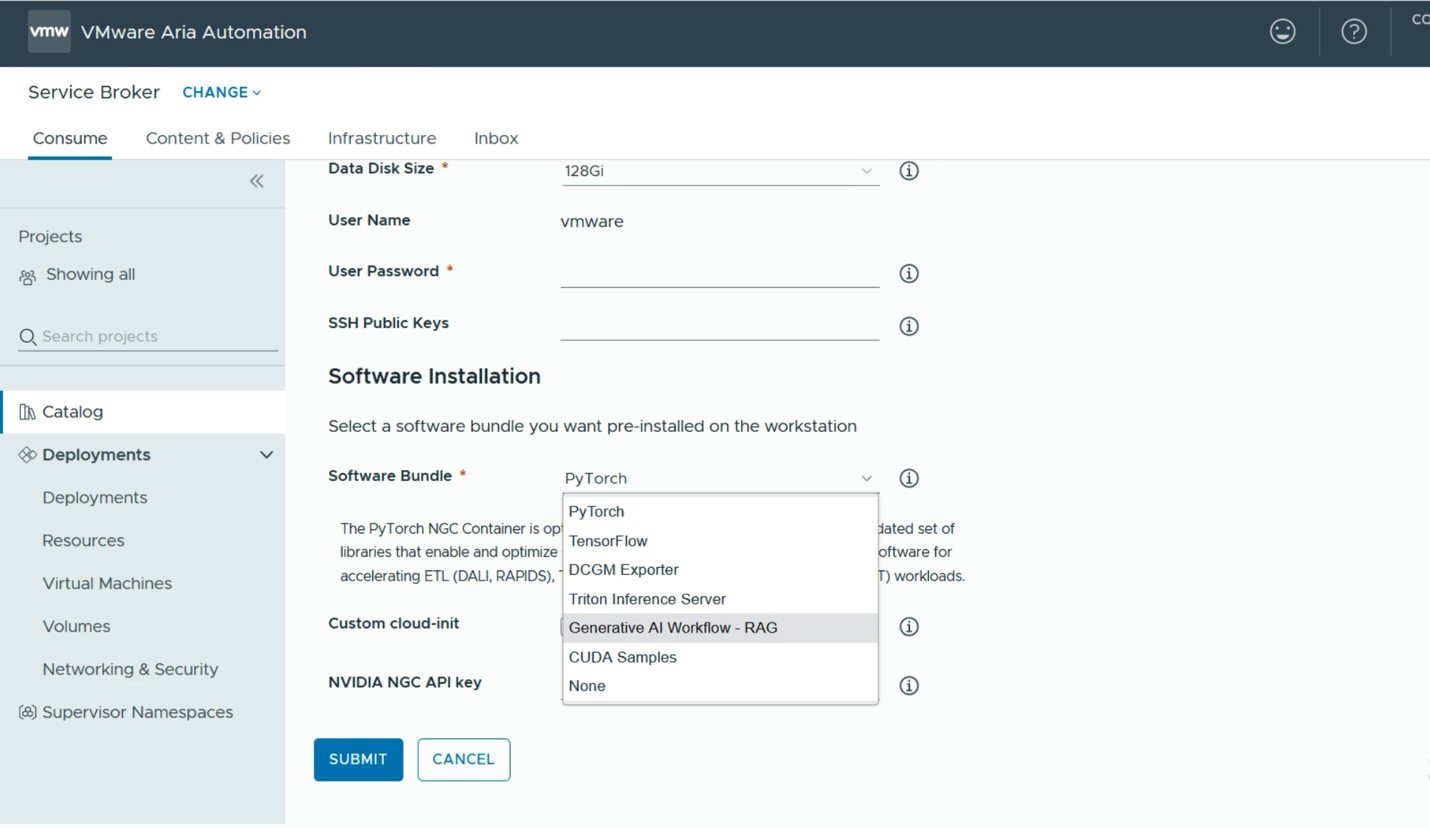Screen dimensions: 1430x828
Task: Select None from bundle list
Action: [720, 686]
